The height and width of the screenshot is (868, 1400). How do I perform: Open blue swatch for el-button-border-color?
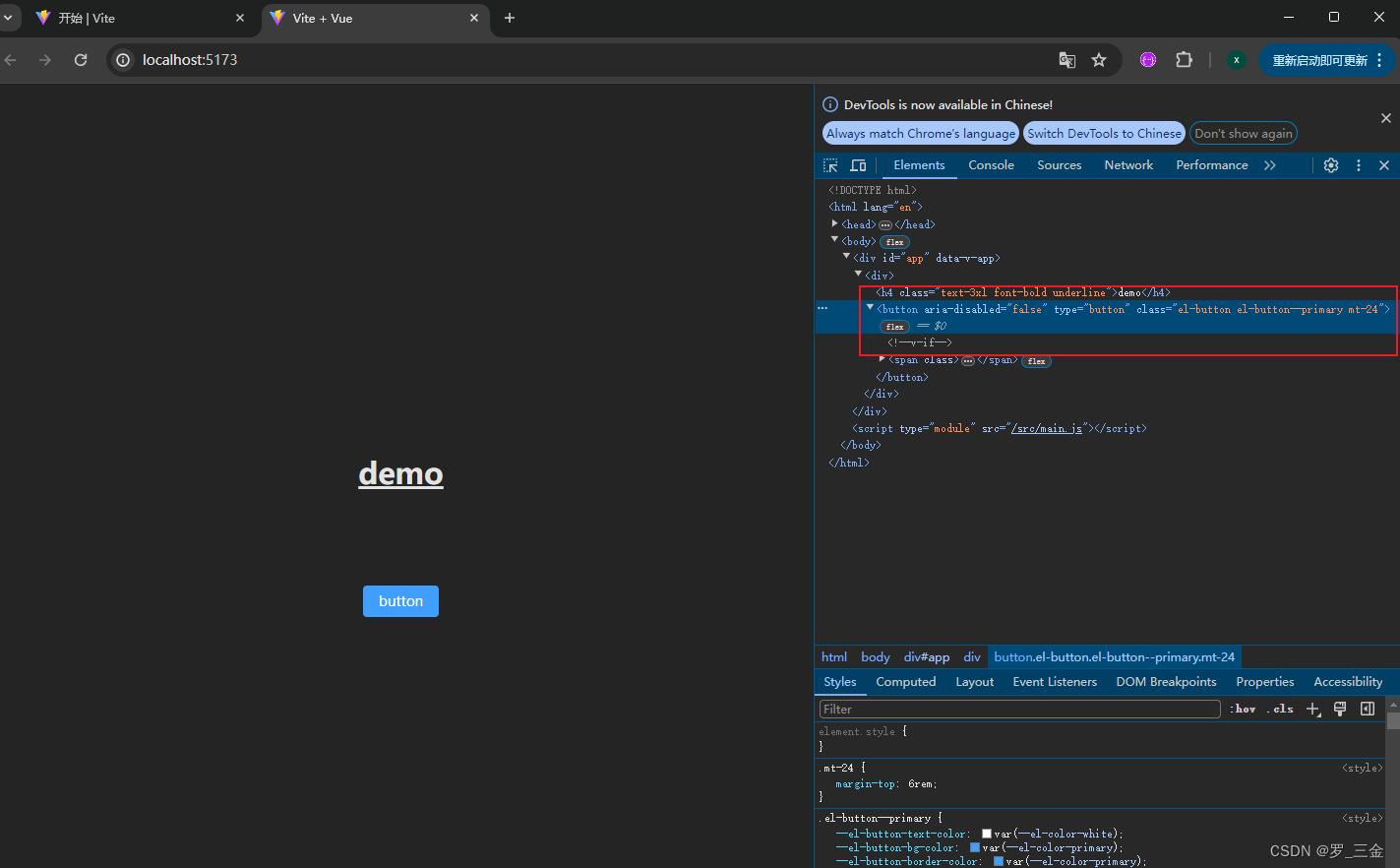coord(999,861)
